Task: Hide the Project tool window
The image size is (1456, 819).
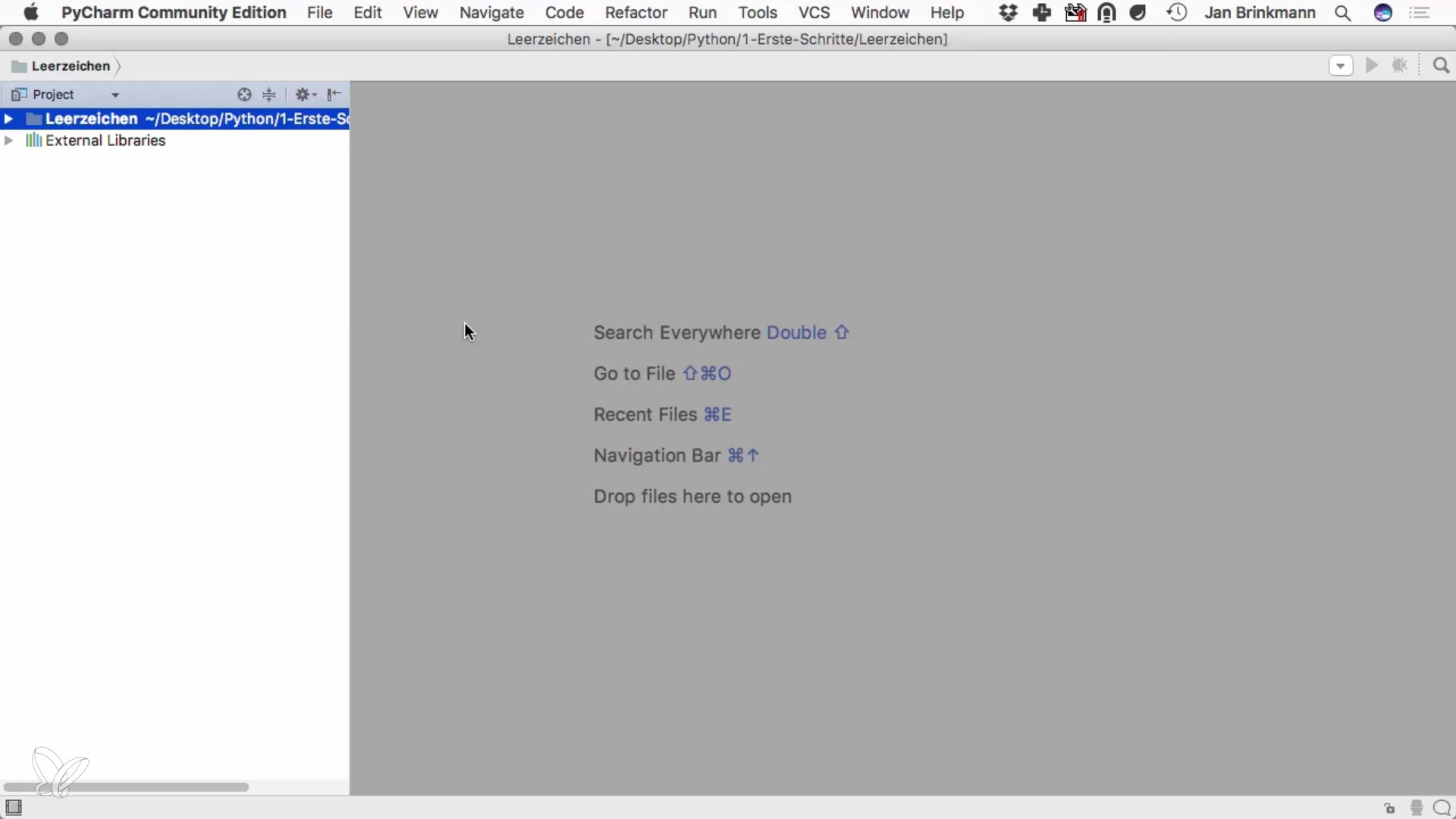Action: pyautogui.click(x=334, y=95)
